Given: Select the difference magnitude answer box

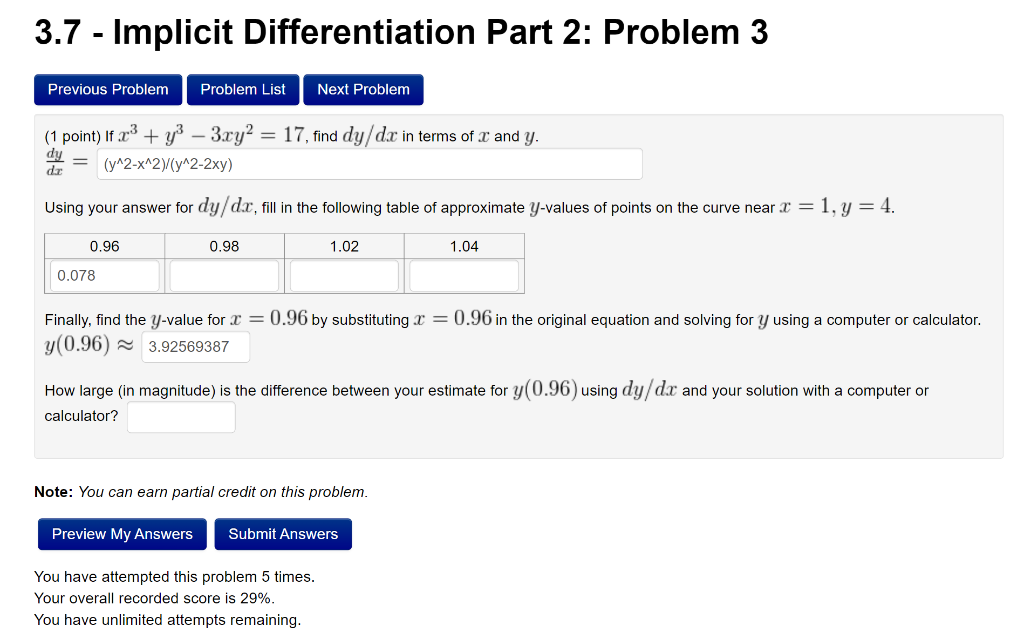Looking at the screenshot, I should pyautogui.click(x=180, y=417).
